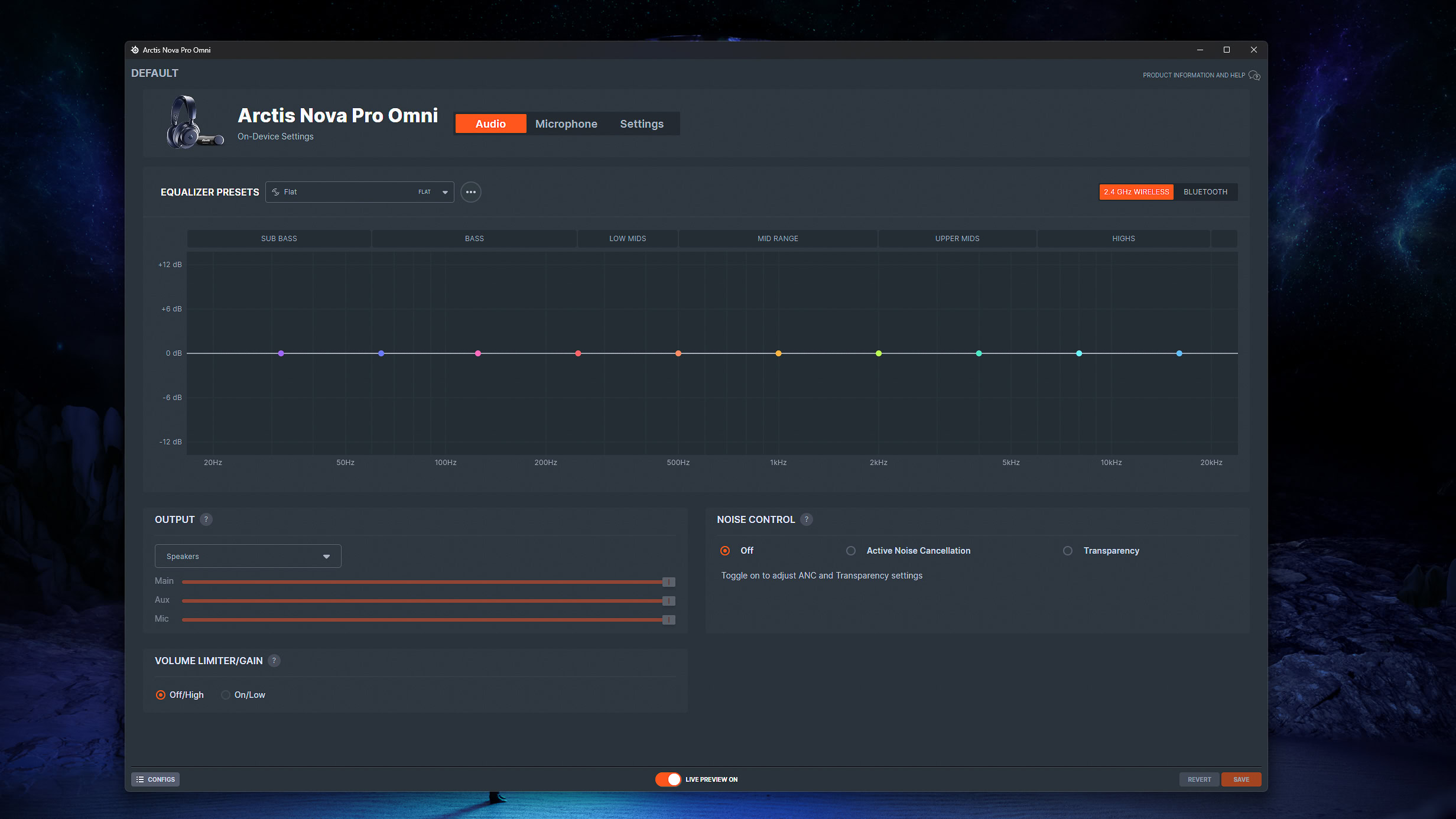Select the lime green EQ point at 2kHz
The width and height of the screenshot is (1456, 819).
(x=879, y=353)
